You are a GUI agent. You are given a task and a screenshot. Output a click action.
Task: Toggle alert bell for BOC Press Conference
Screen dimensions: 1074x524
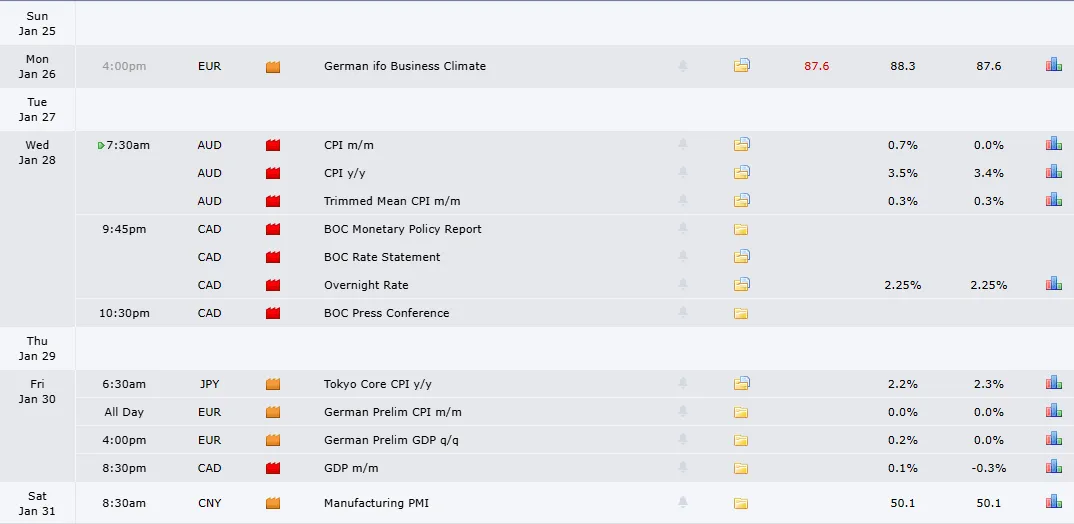point(683,312)
